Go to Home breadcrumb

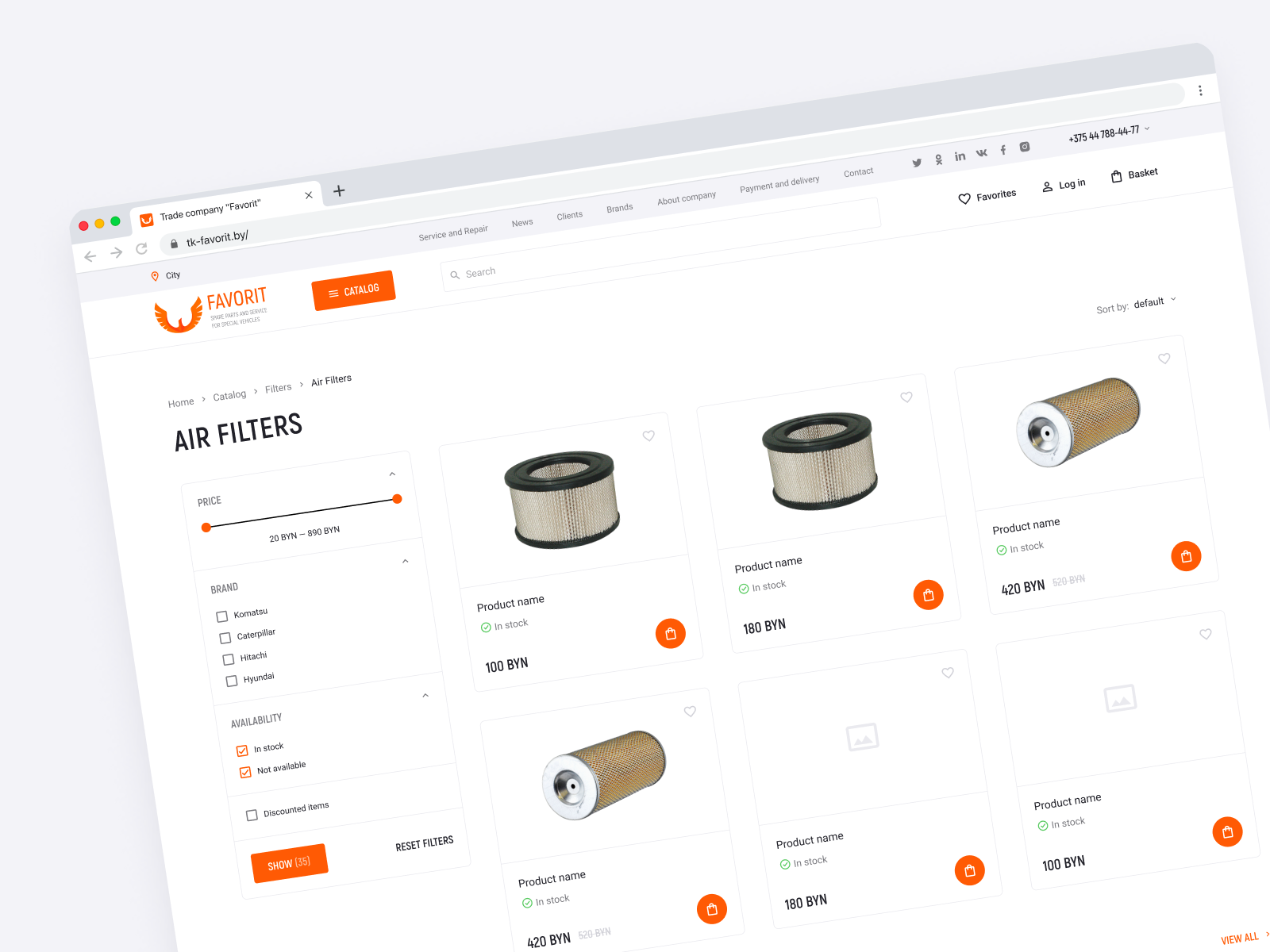tap(181, 403)
